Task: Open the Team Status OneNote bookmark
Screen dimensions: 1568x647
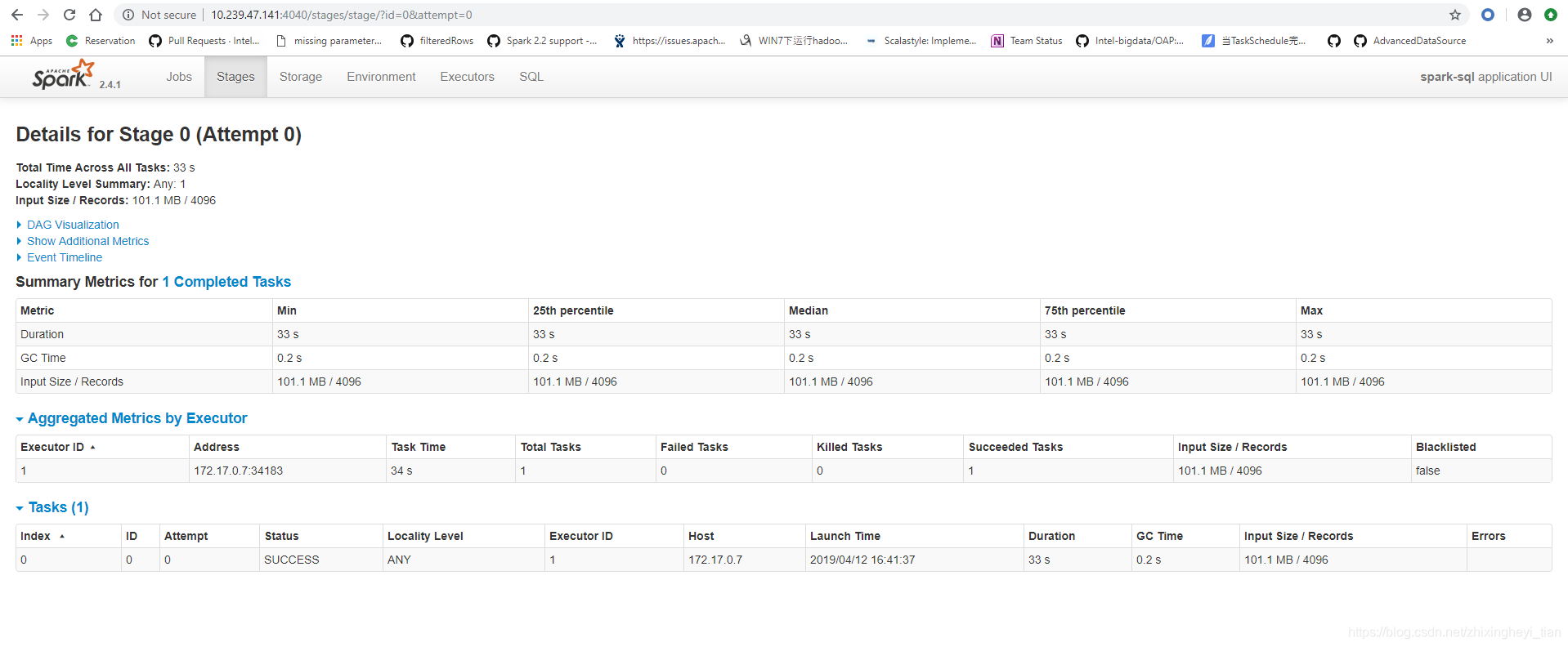Action: click(x=1027, y=41)
